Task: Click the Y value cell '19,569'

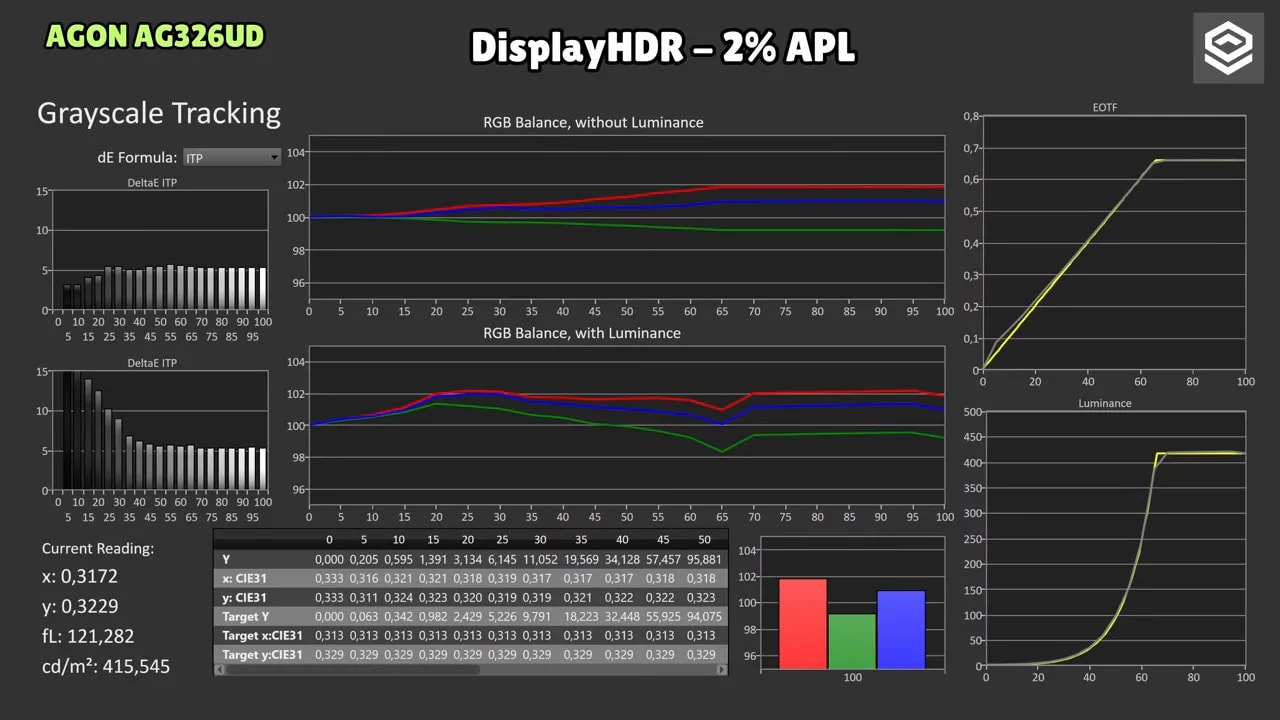Action: [x=581, y=560]
